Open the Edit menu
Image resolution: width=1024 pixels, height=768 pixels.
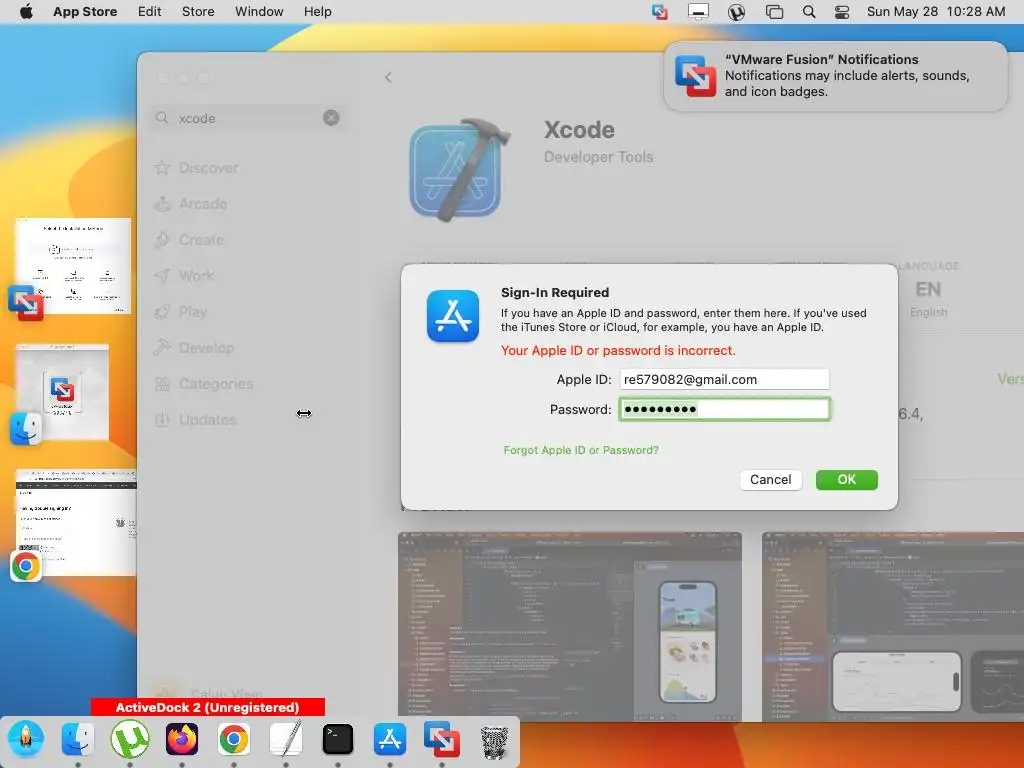pos(150,12)
